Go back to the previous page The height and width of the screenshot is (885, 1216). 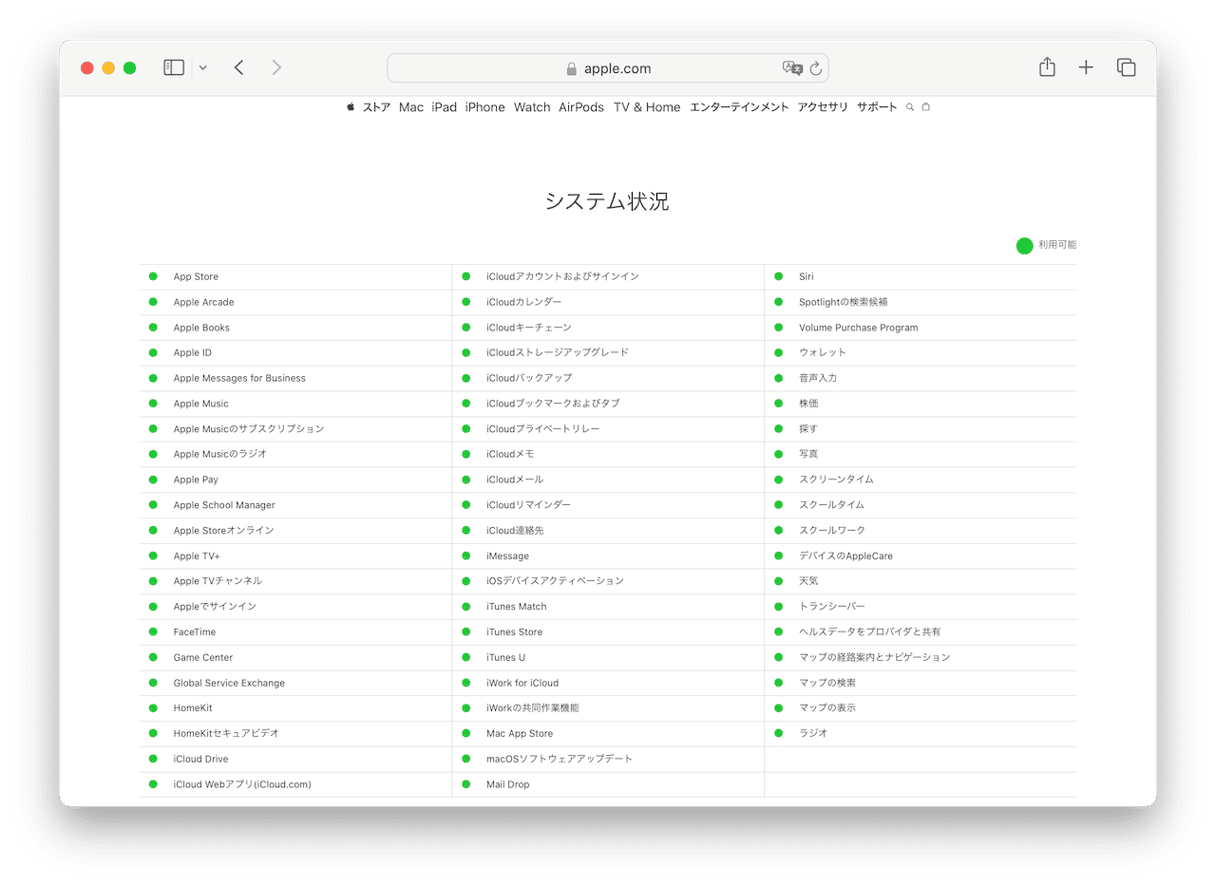(x=239, y=68)
